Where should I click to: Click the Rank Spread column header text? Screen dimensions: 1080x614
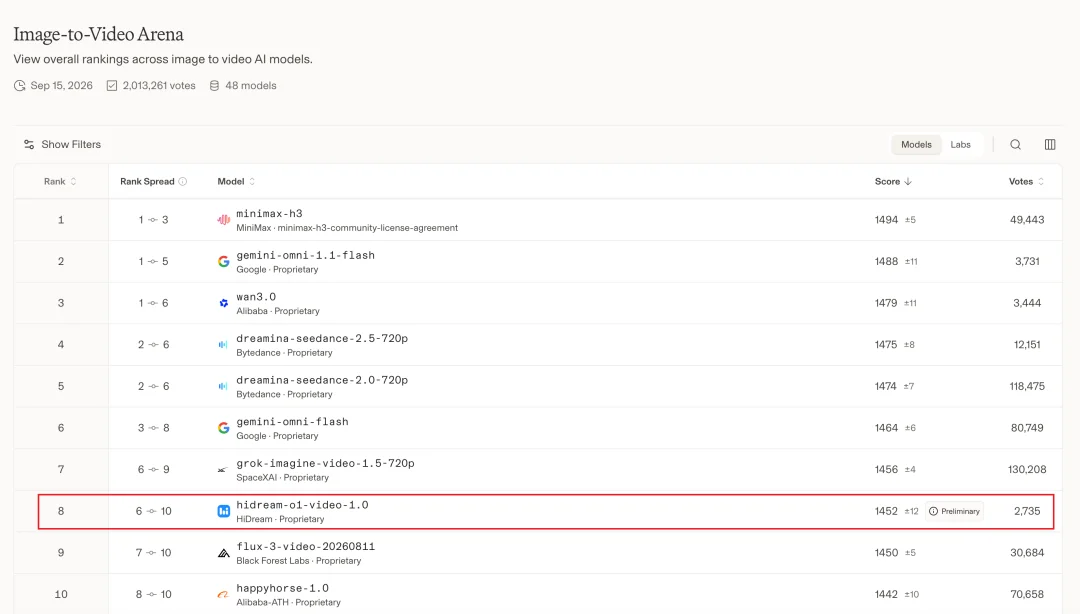tap(147, 182)
